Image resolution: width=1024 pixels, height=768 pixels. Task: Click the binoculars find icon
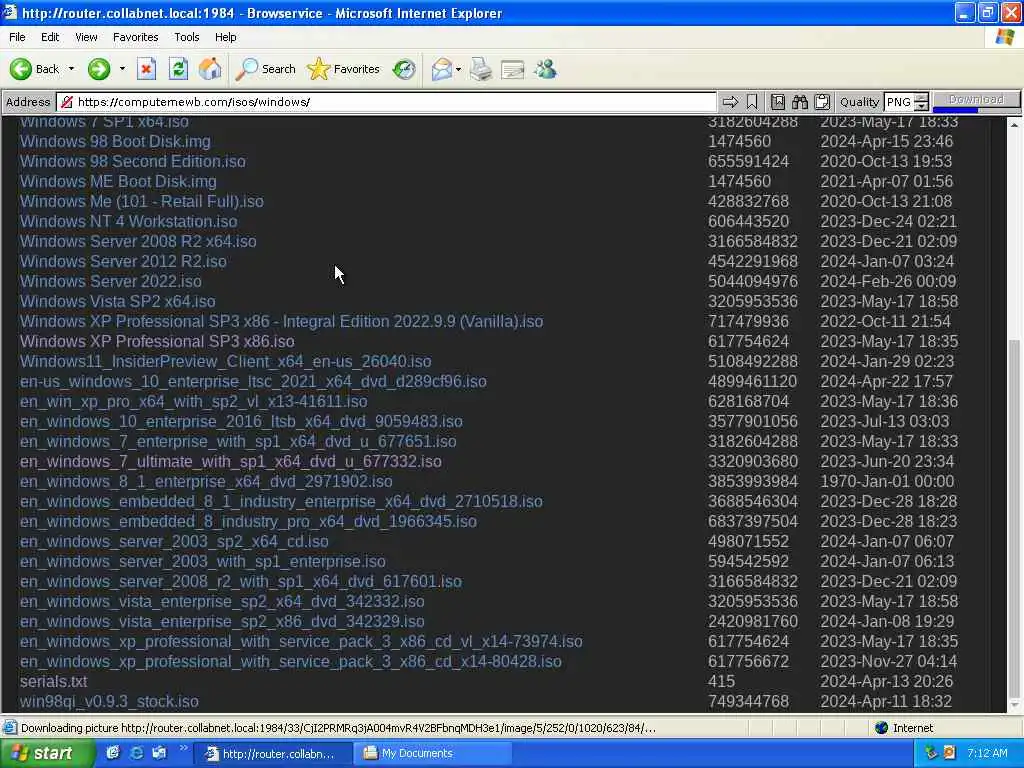(800, 102)
